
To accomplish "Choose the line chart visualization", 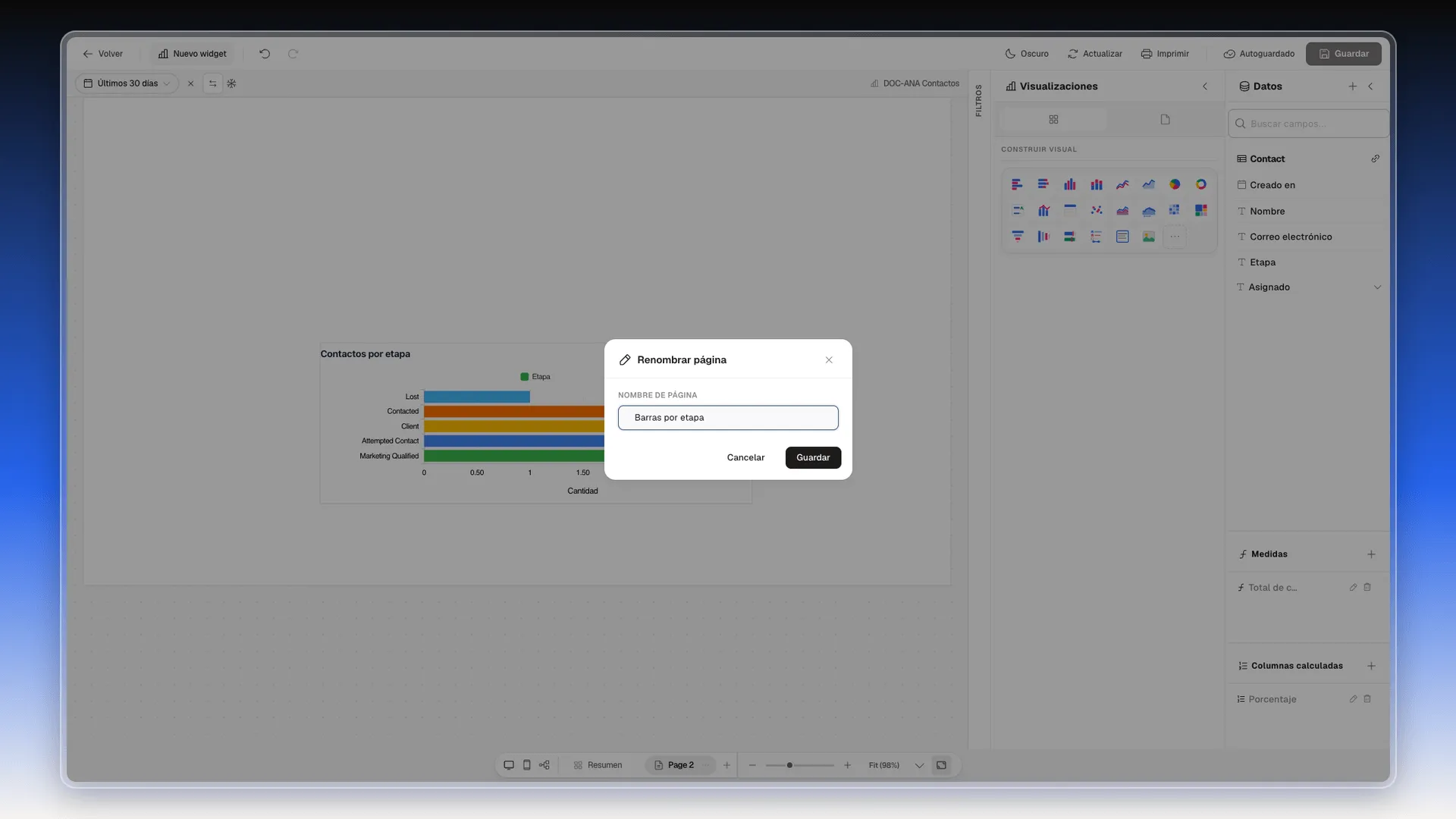I will [x=1122, y=184].
